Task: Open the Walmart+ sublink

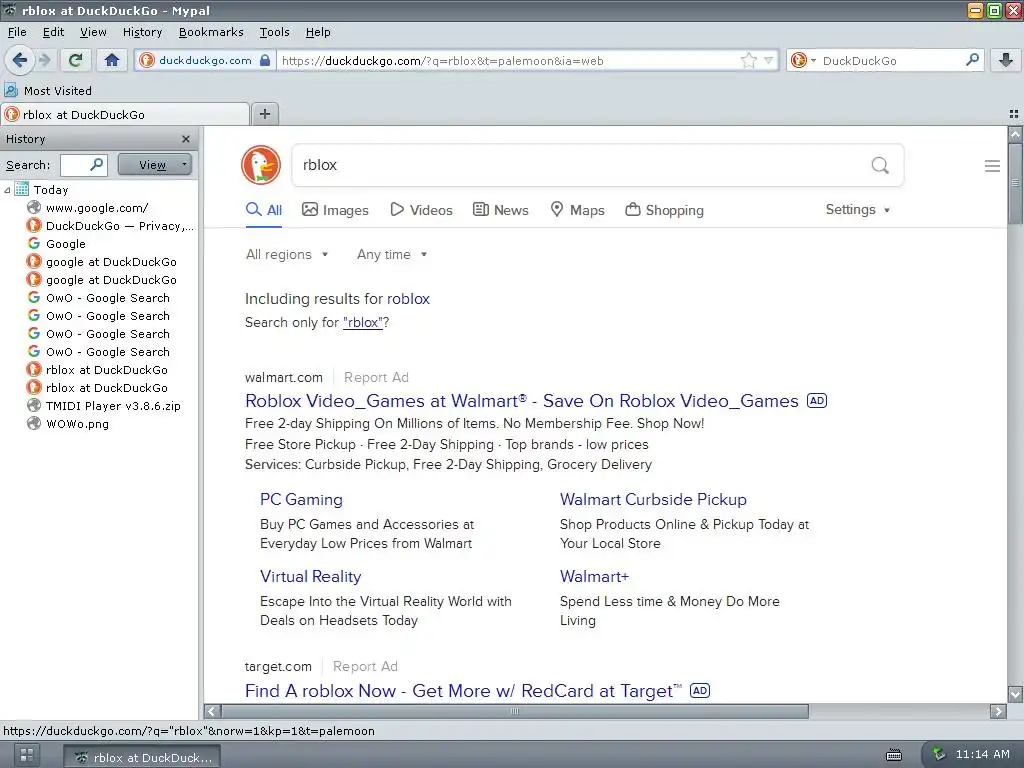Action: pos(594,577)
